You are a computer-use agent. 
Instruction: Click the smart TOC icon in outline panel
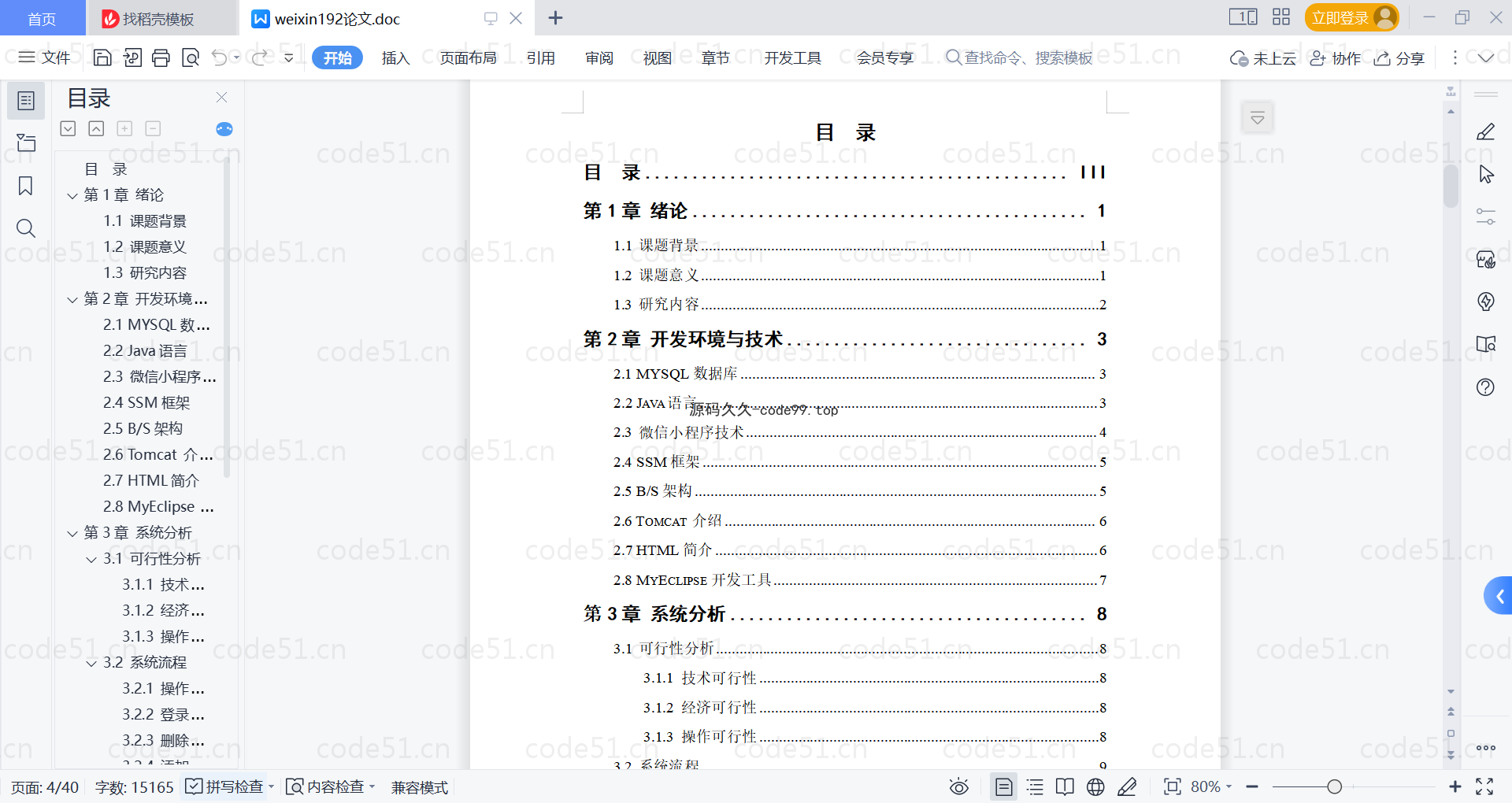[x=224, y=129]
